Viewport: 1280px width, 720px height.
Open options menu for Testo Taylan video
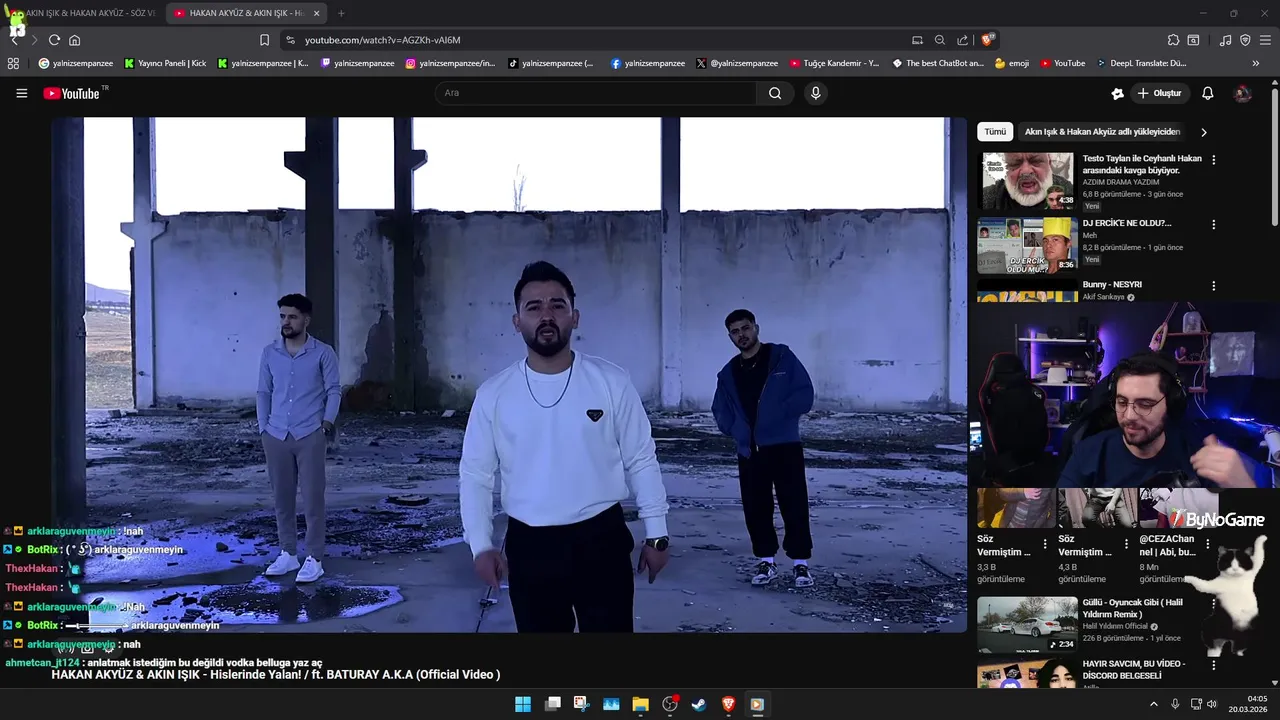[1214, 160]
